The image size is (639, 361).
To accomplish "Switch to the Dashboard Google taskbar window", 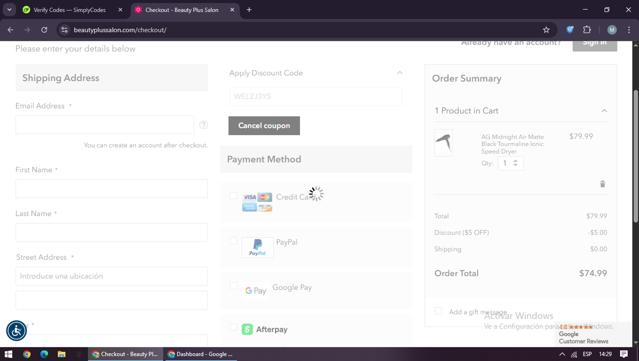I will pyautogui.click(x=201, y=354).
